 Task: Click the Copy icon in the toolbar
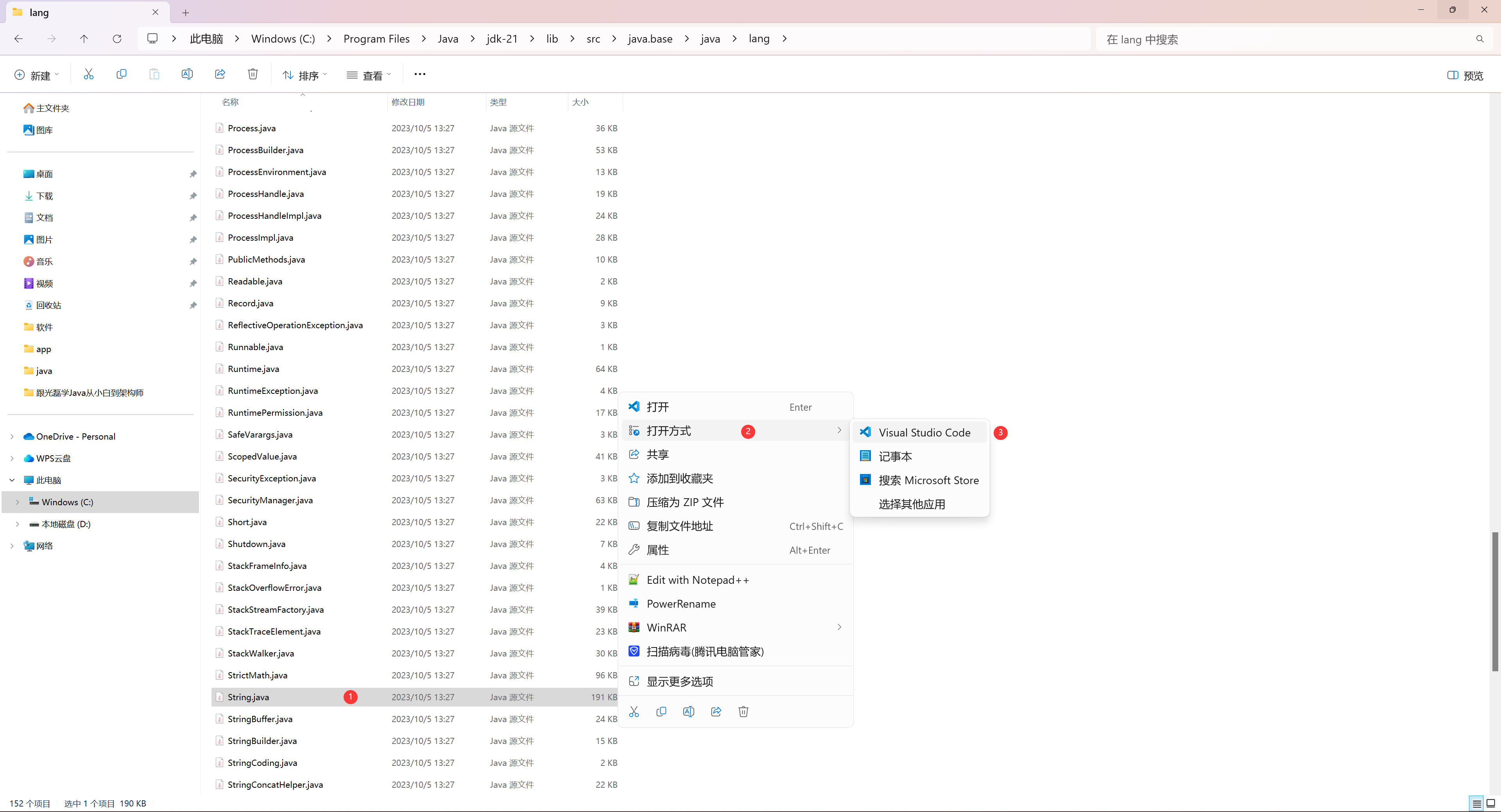(121, 75)
